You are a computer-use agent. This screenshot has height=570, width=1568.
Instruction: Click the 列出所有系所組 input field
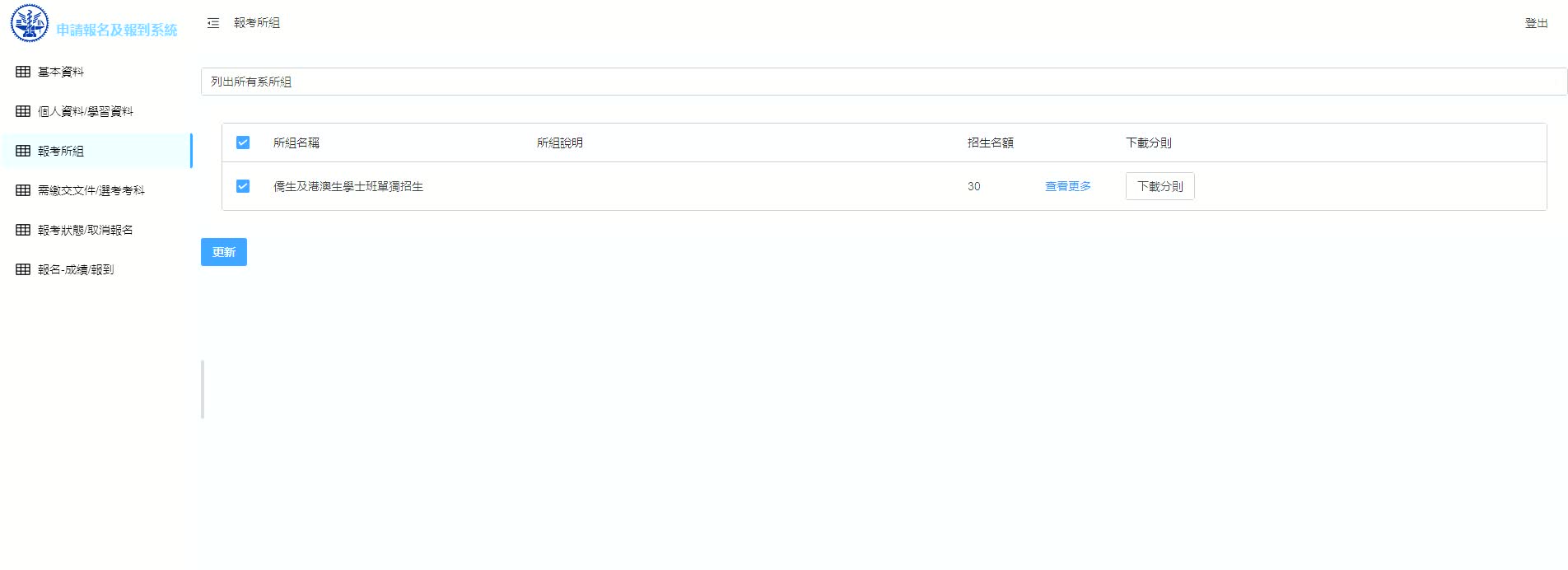coord(884,82)
